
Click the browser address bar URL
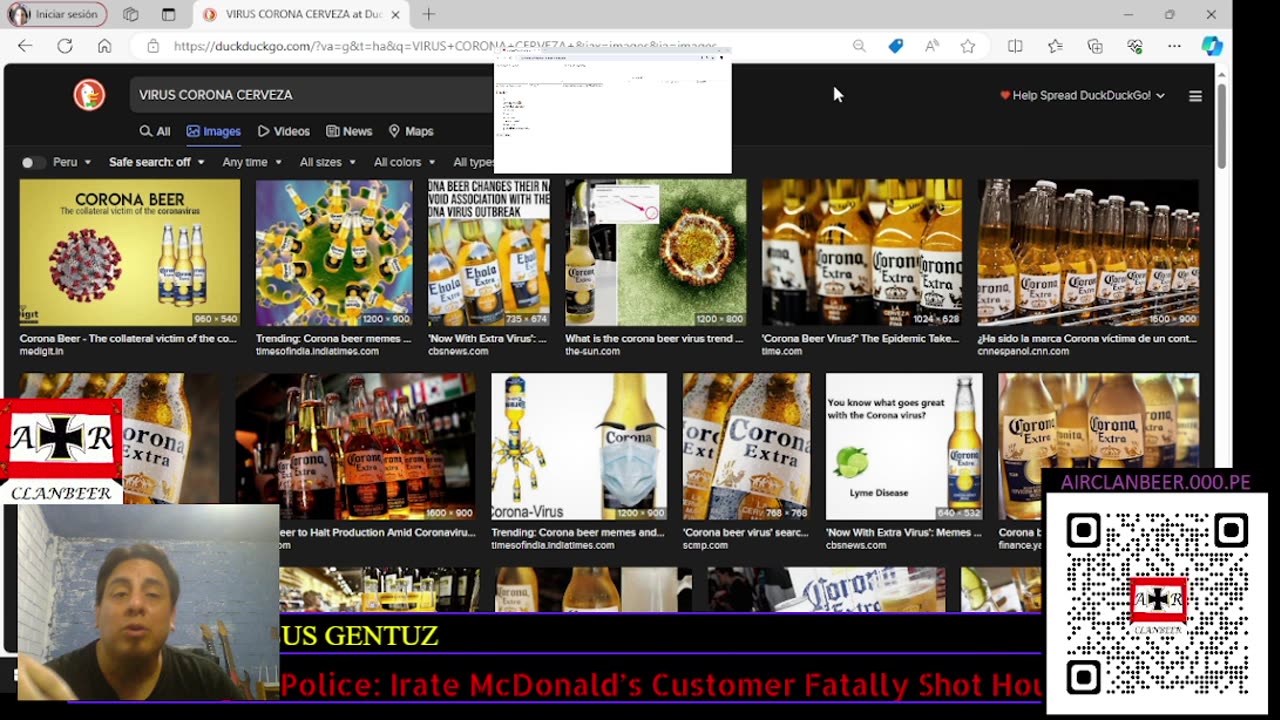(x=444, y=46)
